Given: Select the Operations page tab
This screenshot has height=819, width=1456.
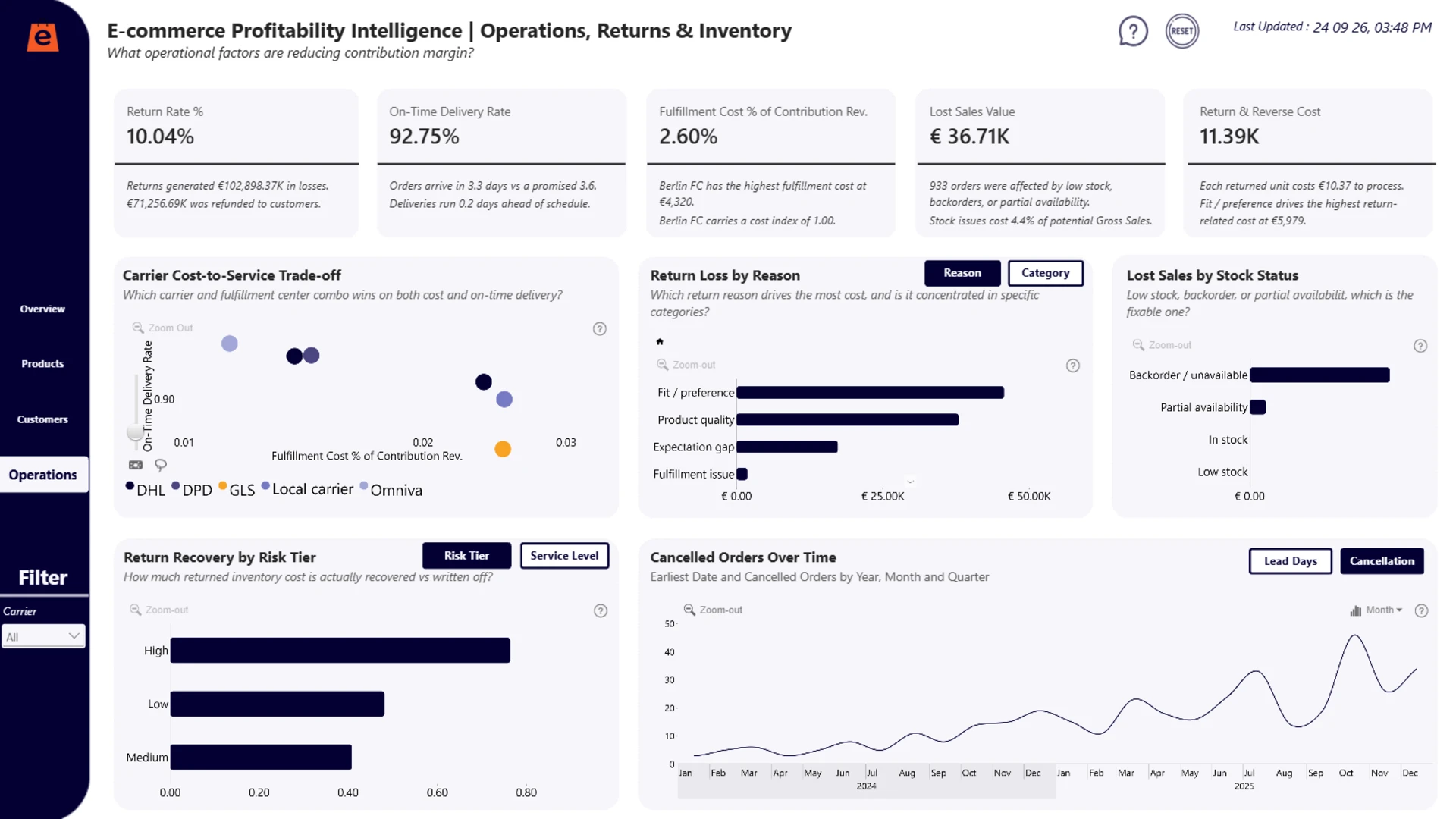Looking at the screenshot, I should [43, 475].
